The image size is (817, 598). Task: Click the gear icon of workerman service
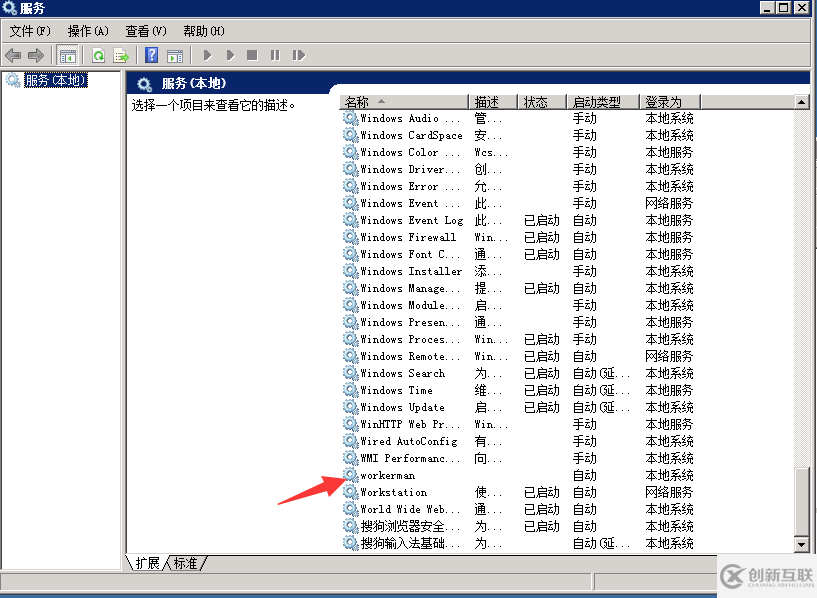pyautogui.click(x=350, y=475)
